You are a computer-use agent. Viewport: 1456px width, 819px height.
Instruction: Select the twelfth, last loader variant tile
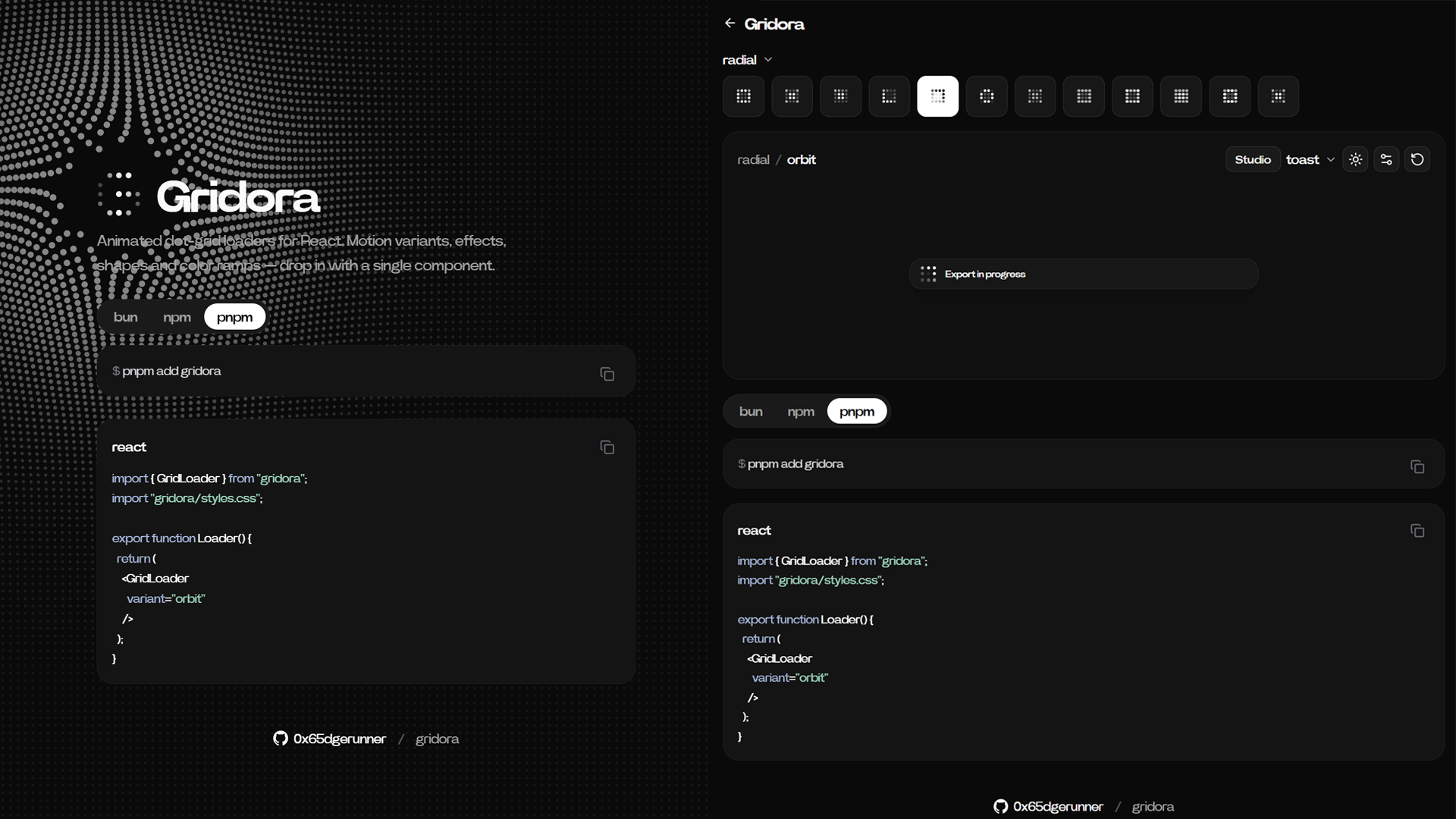pos(1279,96)
